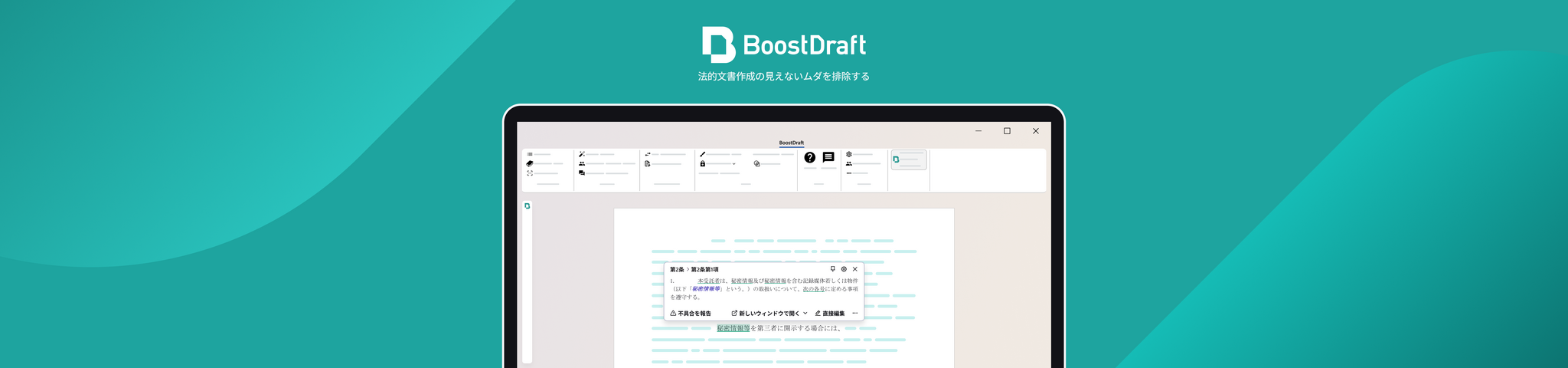Click the 不具合を報告 button
This screenshot has height=368, width=1568.
point(691,314)
